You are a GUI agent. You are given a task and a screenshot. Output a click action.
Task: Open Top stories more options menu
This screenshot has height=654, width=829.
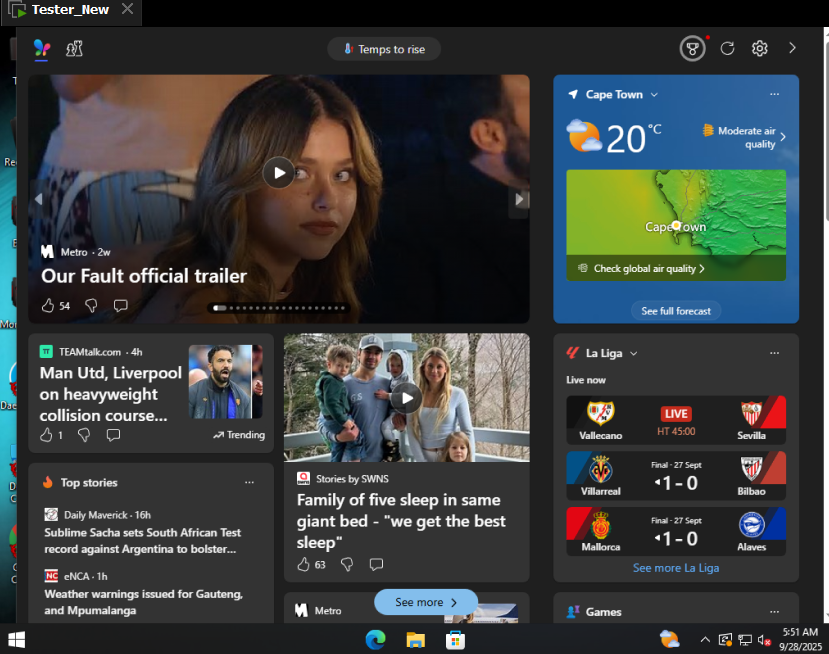[249, 482]
